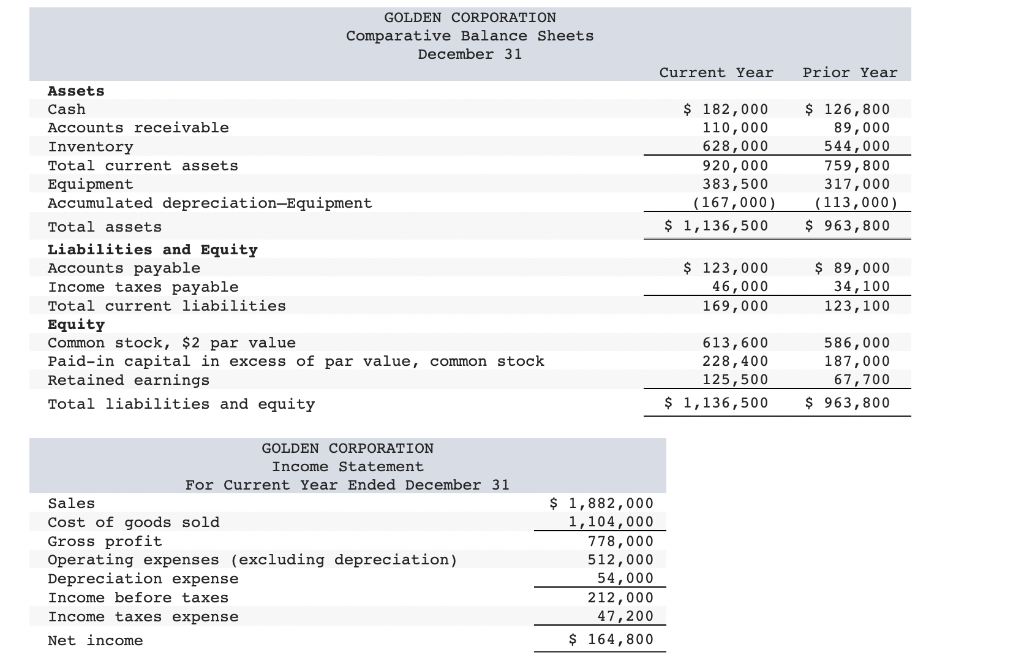Viewport: 1024px width, 663px height.
Task: Click the 'Inventory' row label
Action: click(90, 146)
